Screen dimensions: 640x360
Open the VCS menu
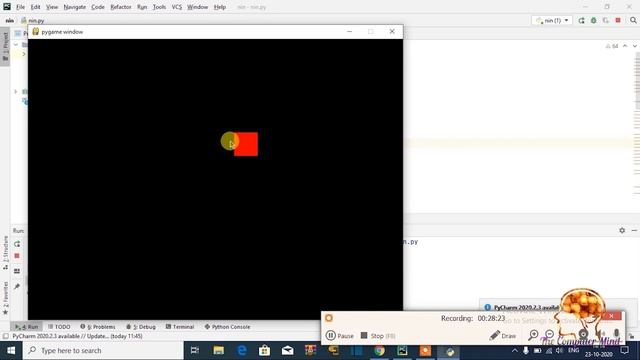click(x=177, y=7)
